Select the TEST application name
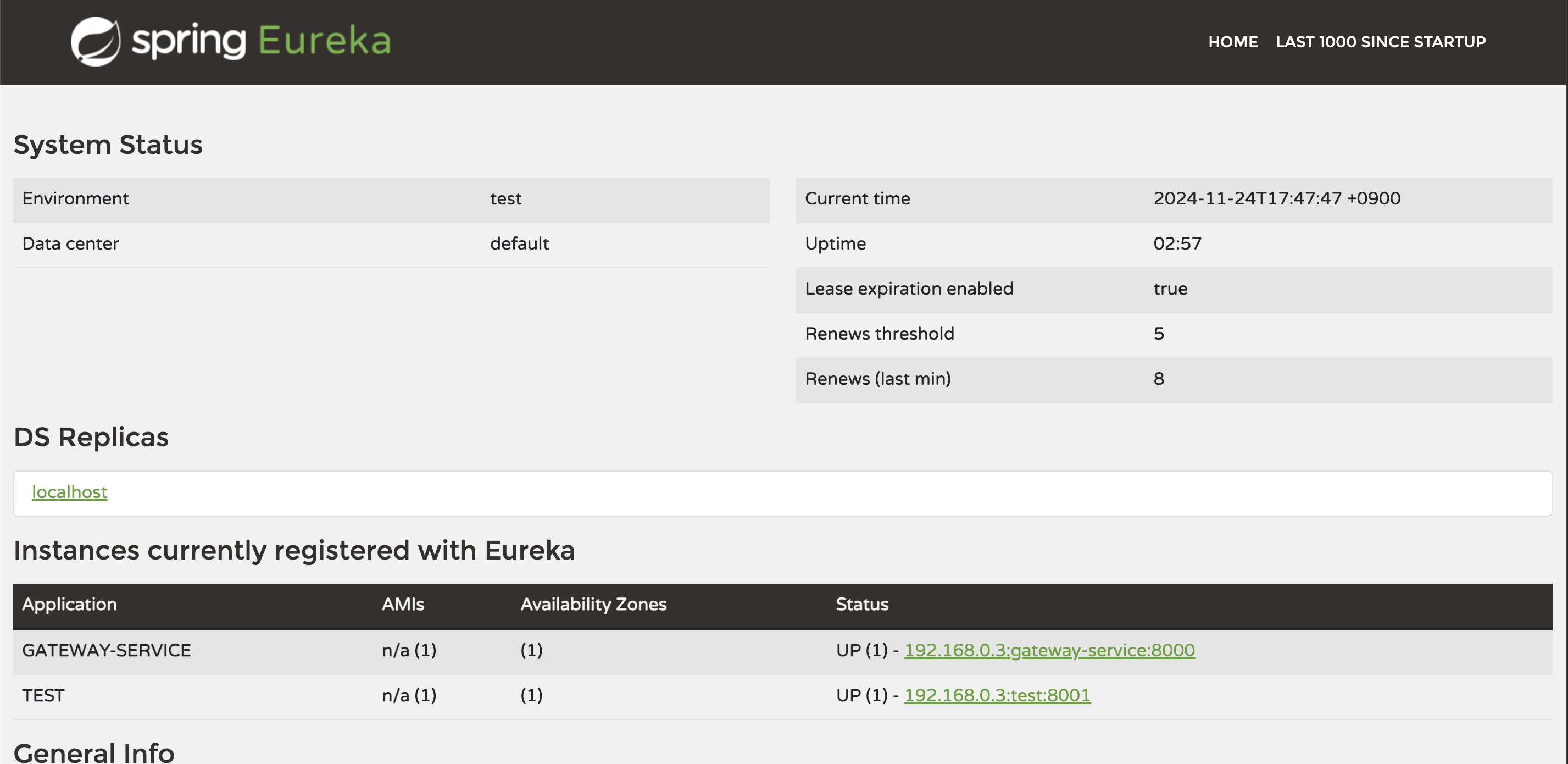 coord(43,695)
